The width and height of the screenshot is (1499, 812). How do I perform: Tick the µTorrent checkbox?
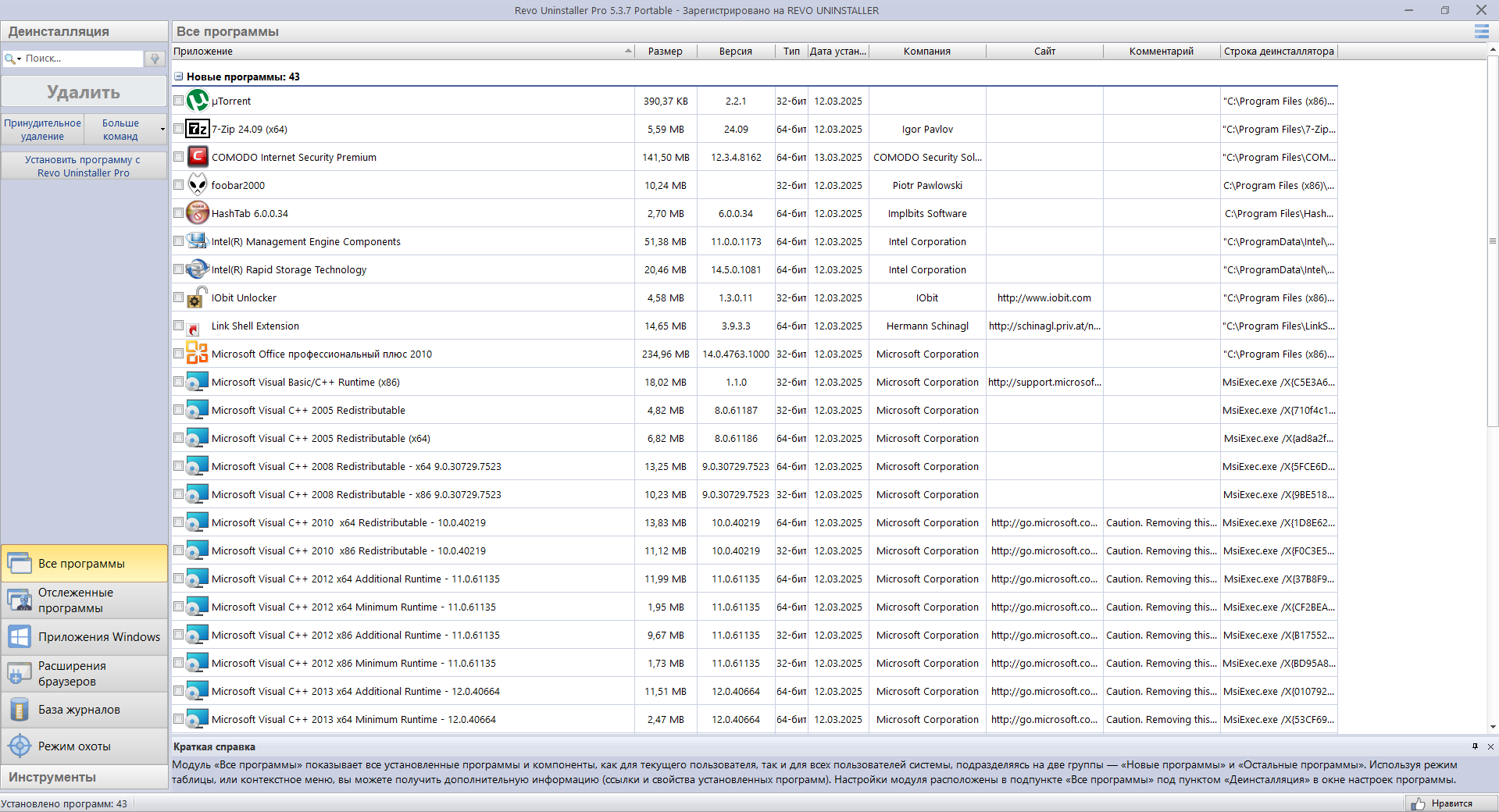(x=179, y=101)
